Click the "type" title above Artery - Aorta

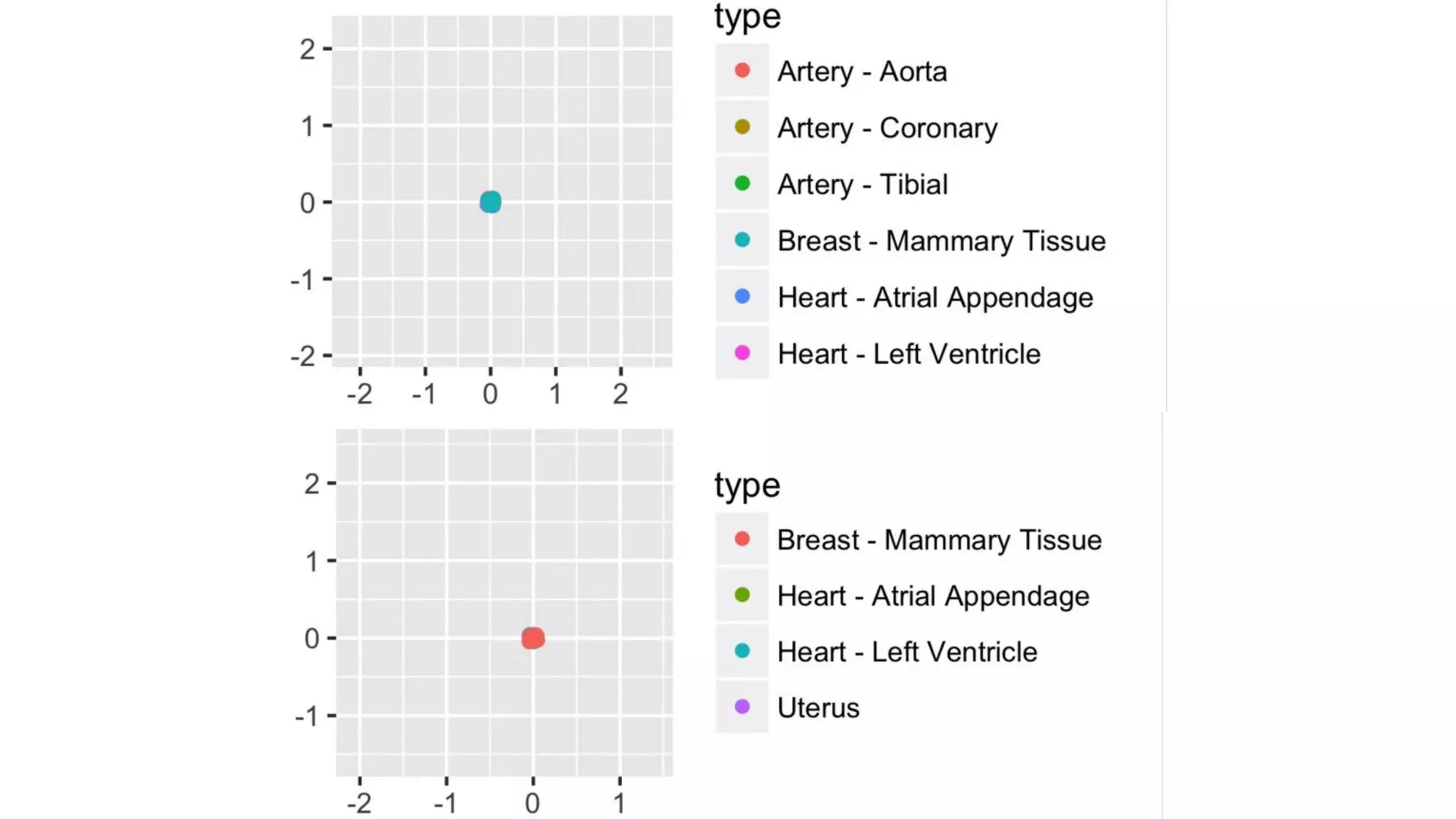(x=747, y=17)
